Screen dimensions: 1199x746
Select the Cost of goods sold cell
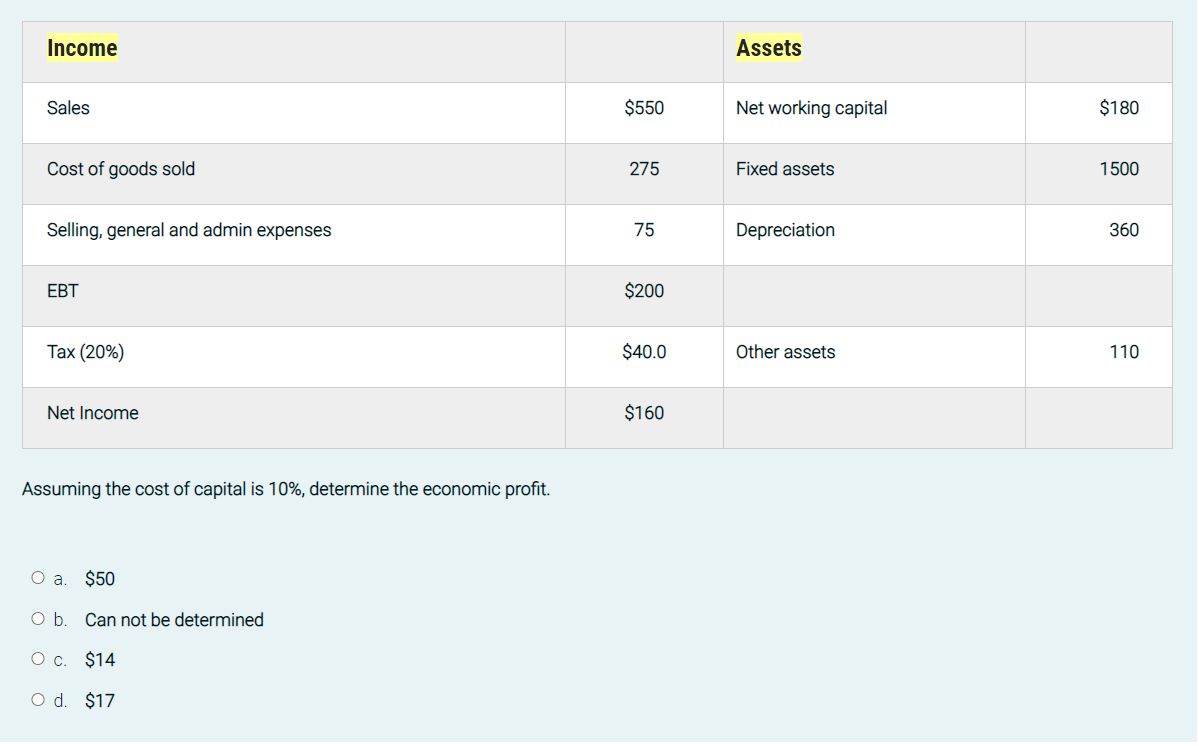click(x=121, y=169)
